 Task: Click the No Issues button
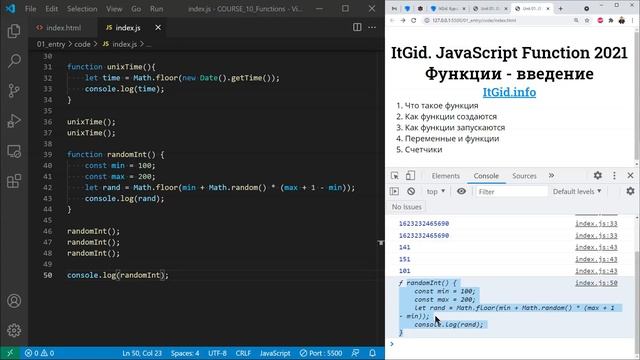pos(407,207)
